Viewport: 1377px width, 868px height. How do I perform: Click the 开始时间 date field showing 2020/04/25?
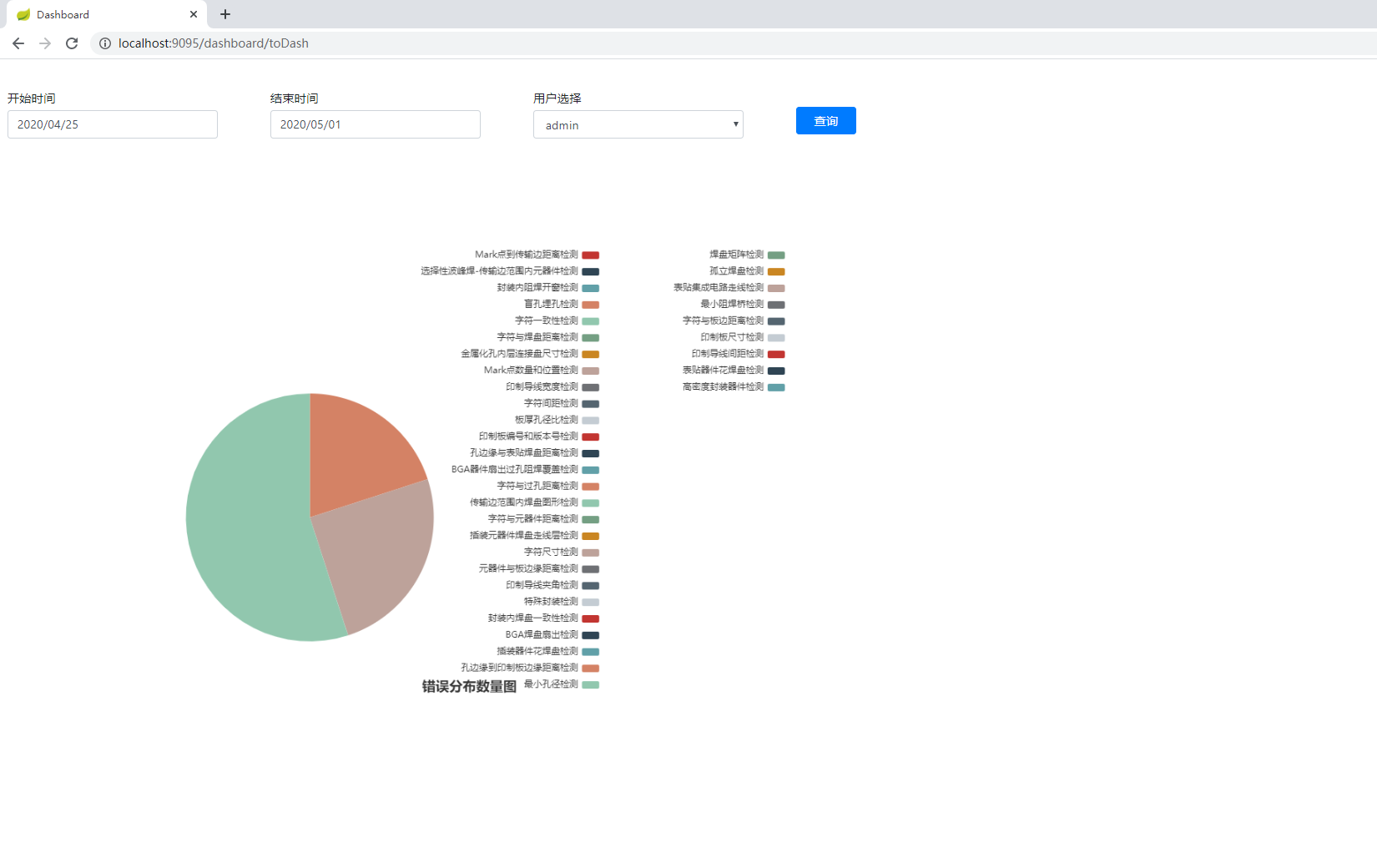[x=112, y=124]
